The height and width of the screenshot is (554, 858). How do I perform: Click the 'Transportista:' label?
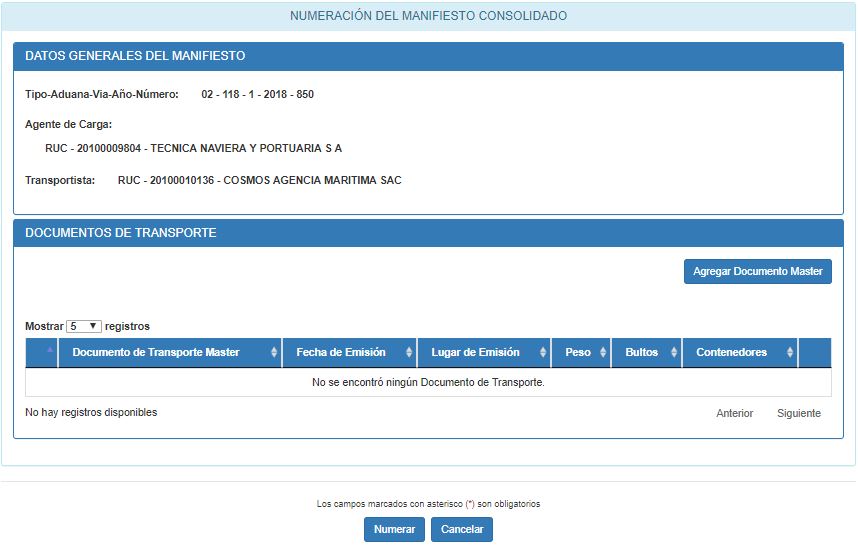60,180
